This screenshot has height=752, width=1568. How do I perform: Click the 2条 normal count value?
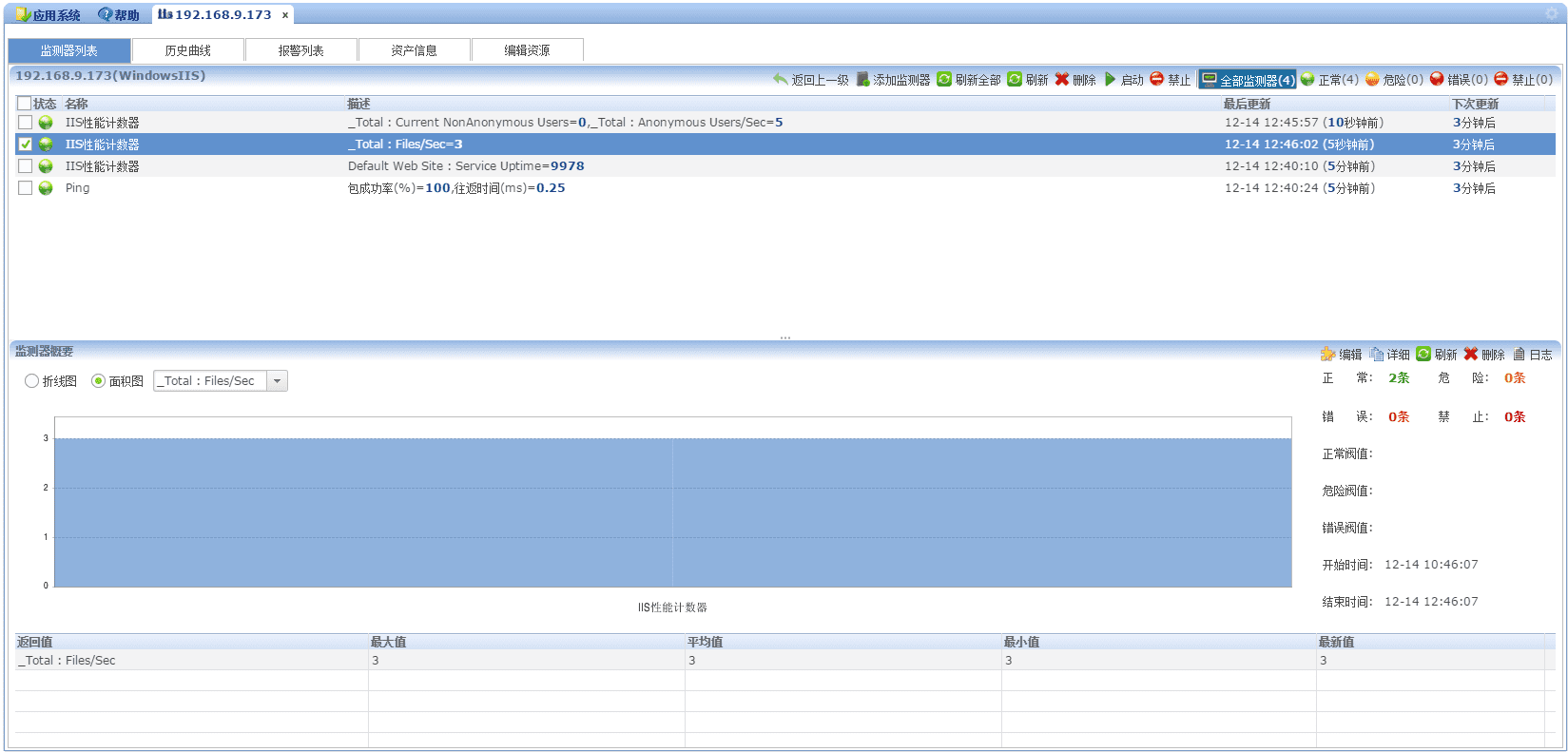(x=1399, y=378)
